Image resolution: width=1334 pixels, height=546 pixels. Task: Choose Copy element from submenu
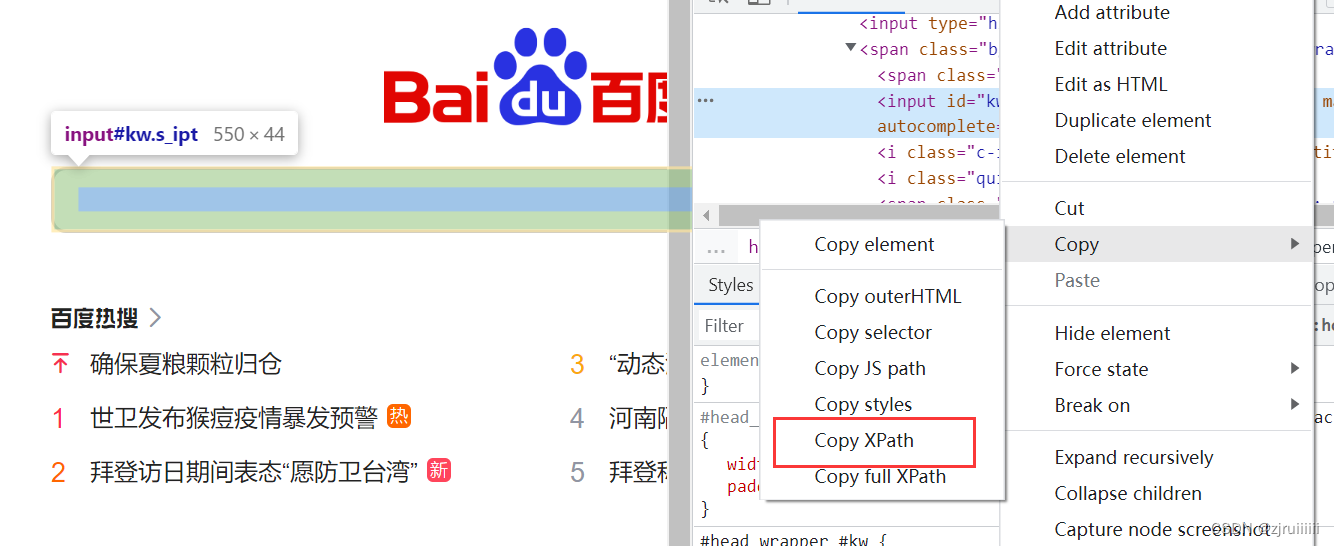(x=874, y=245)
